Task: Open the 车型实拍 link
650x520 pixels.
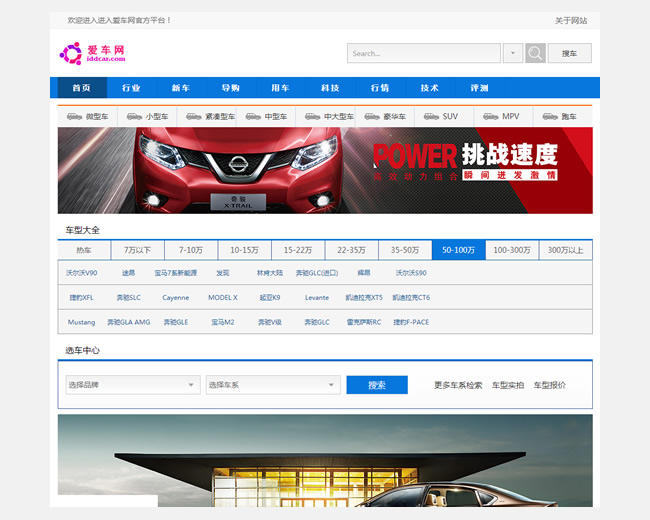Action: pos(508,385)
